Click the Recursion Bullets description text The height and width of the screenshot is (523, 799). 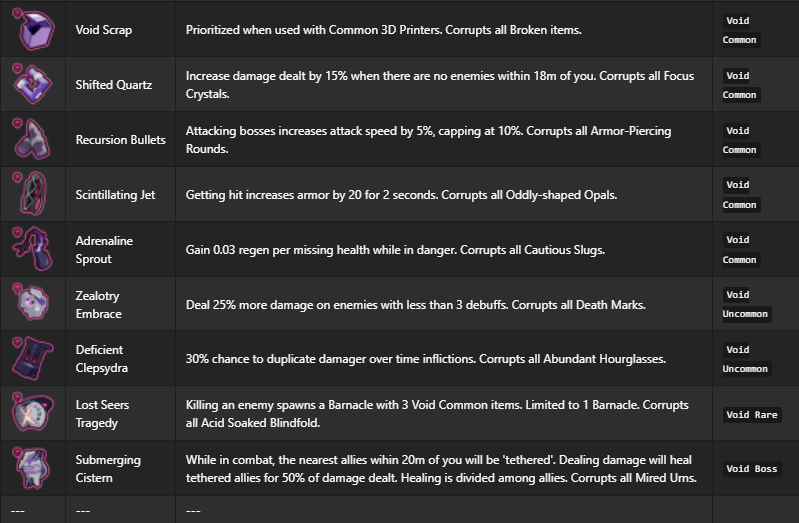point(428,140)
